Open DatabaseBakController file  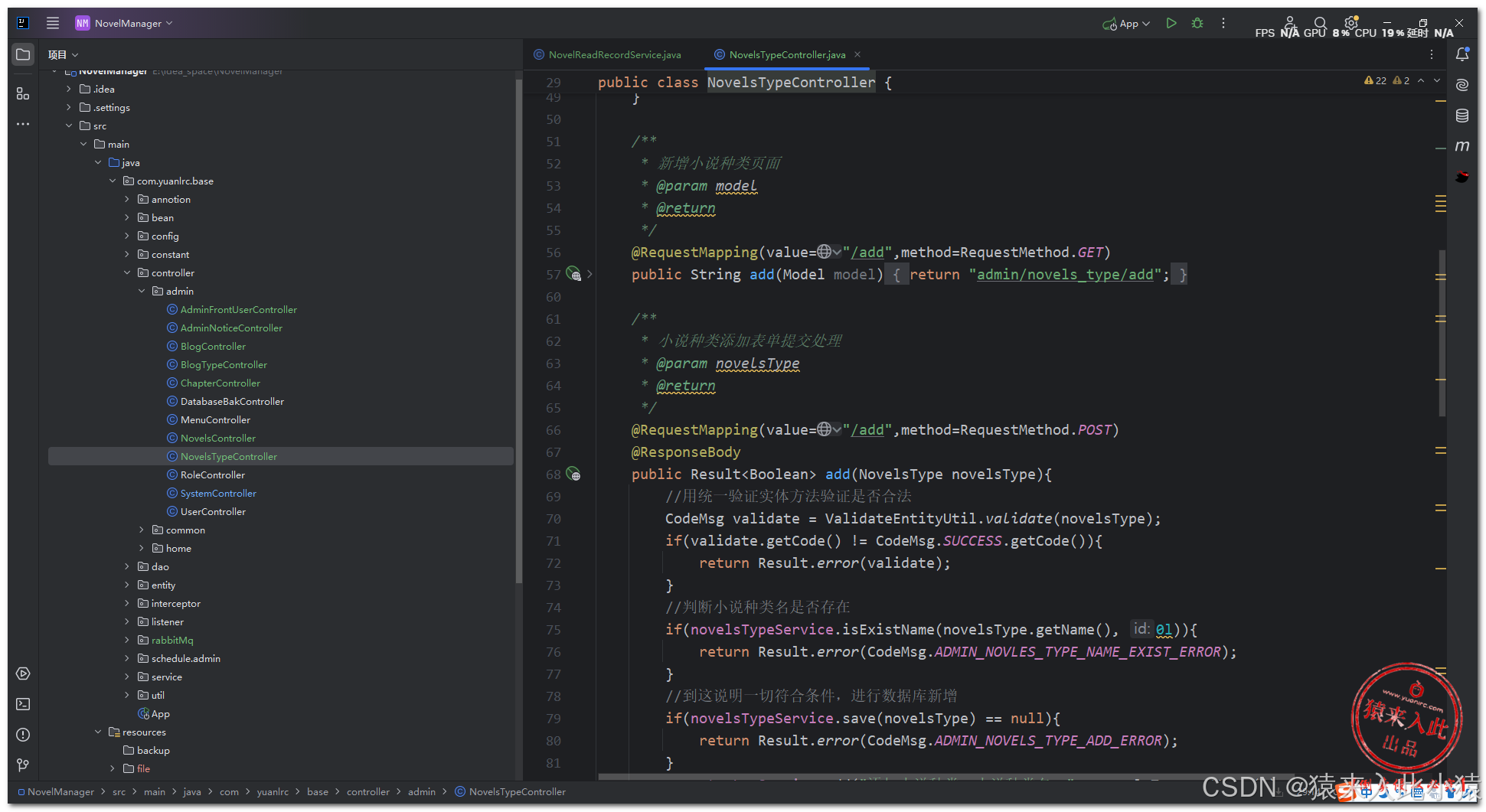click(232, 401)
